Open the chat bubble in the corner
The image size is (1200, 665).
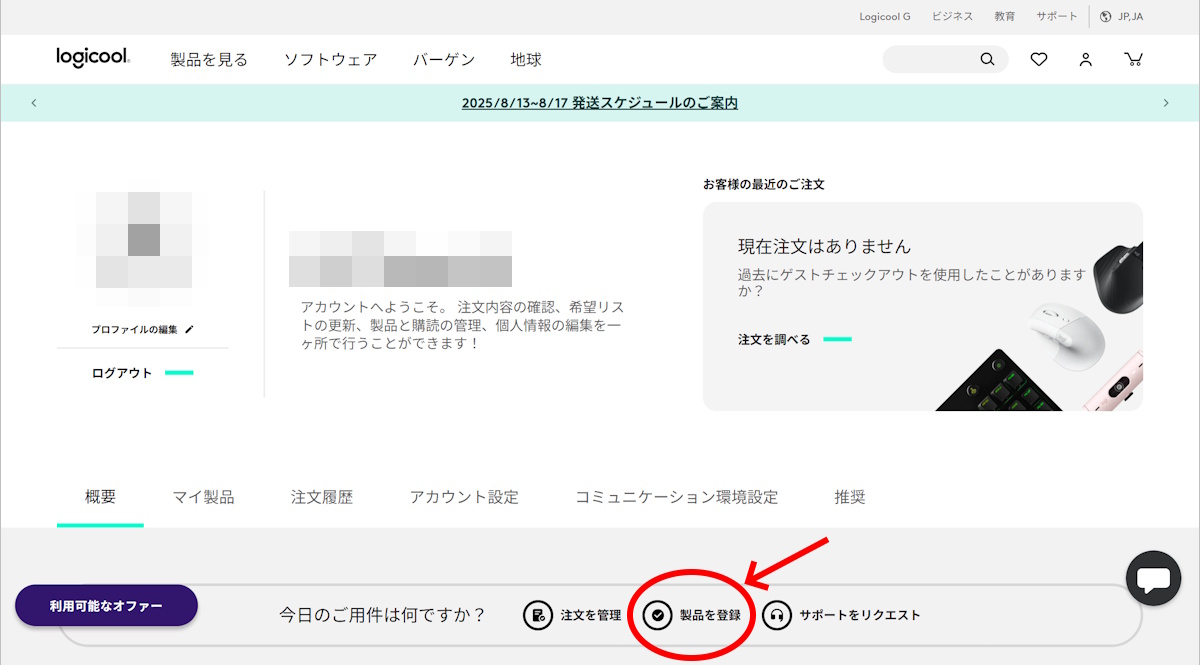[x=1153, y=578]
